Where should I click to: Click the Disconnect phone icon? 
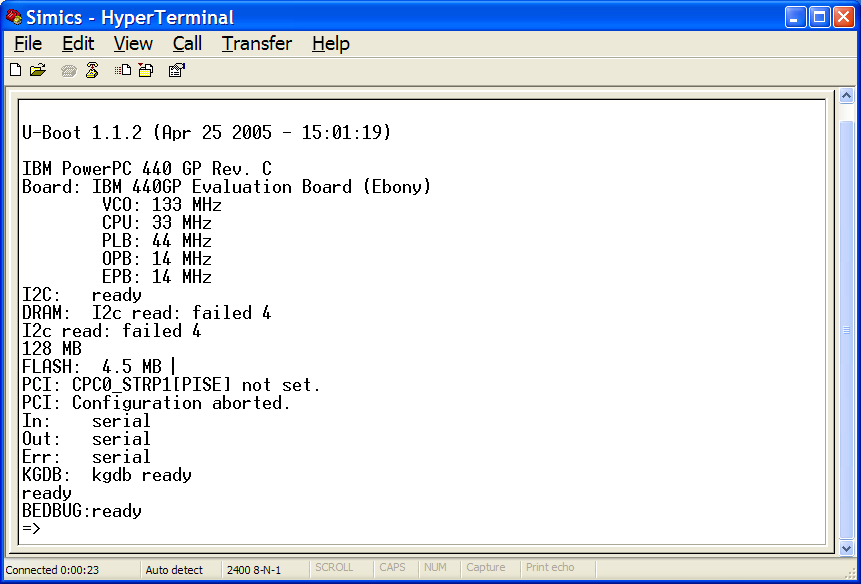pyautogui.click(x=92, y=70)
